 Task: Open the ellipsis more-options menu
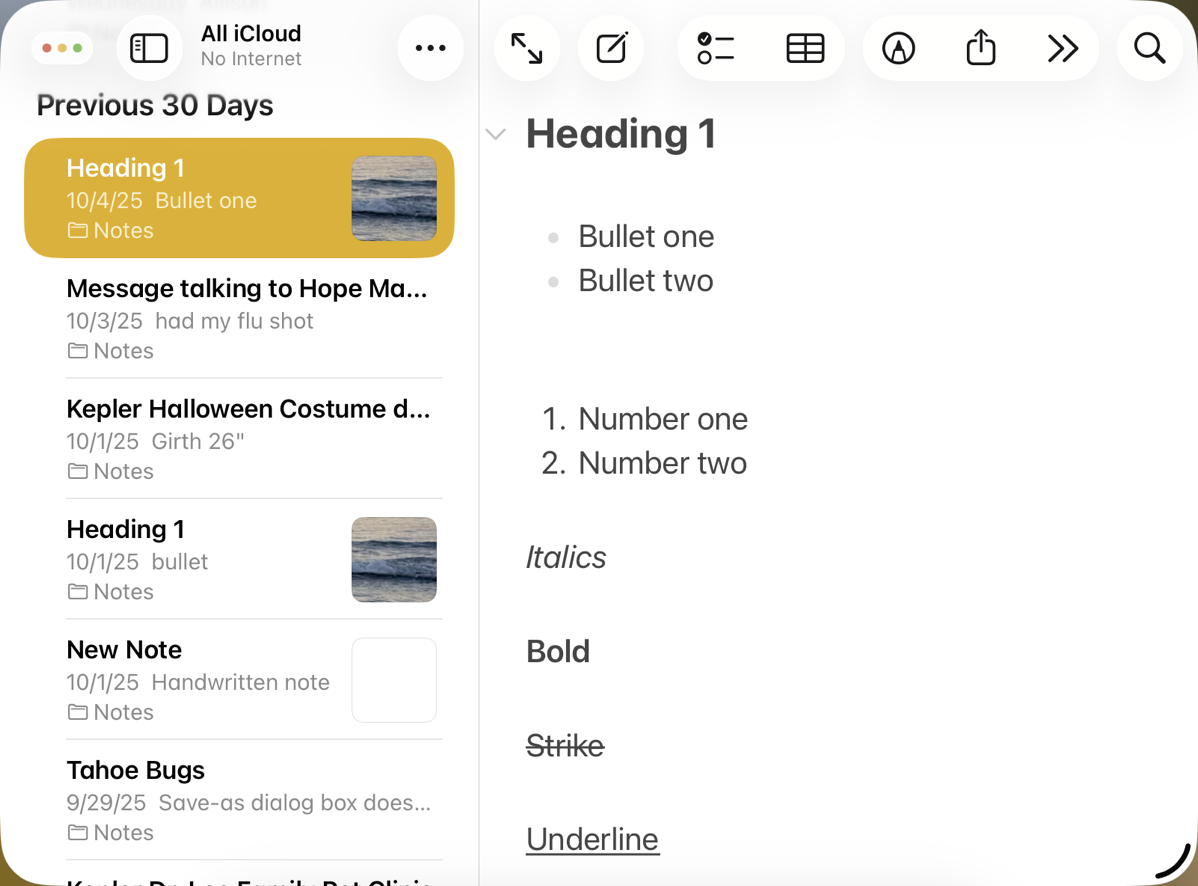[430, 47]
